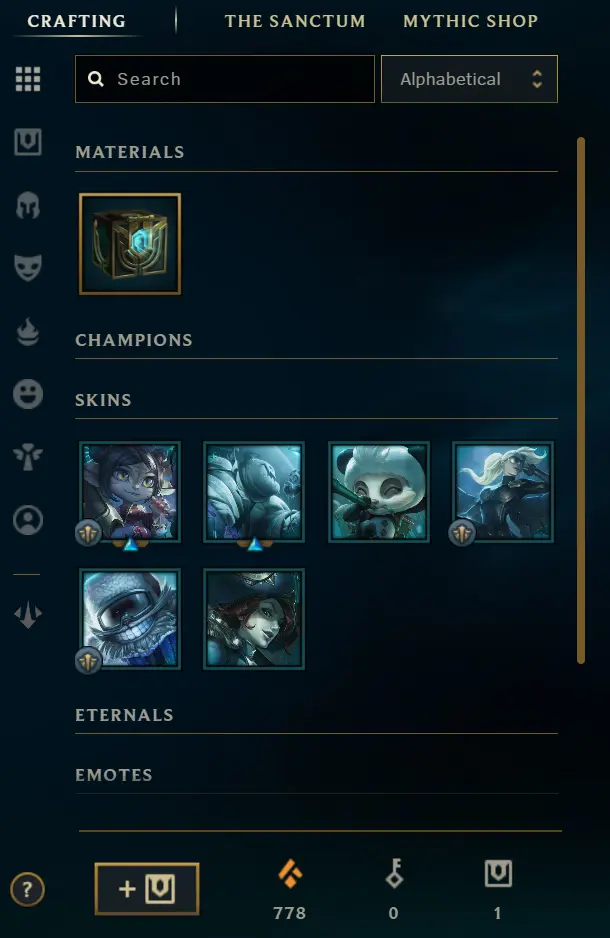Select the all items grid filter icon

[28, 79]
